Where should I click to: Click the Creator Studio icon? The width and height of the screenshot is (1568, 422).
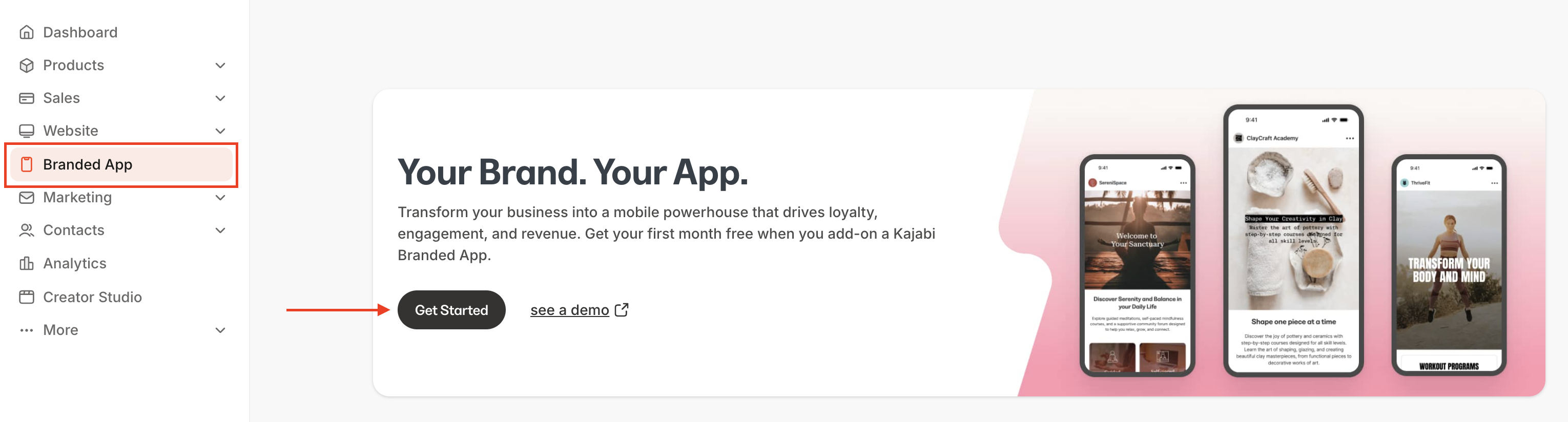tap(26, 297)
